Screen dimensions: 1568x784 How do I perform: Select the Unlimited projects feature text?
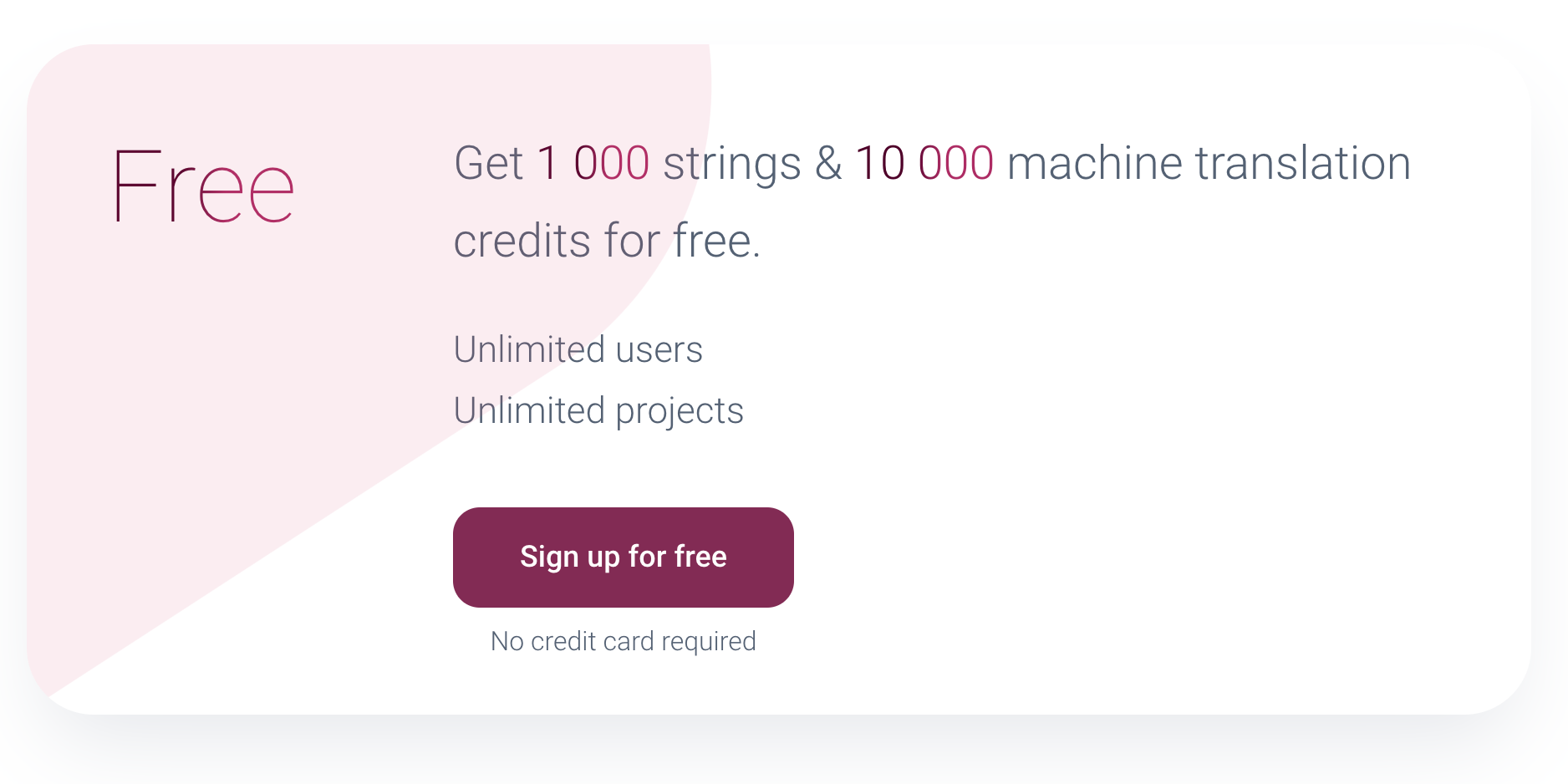point(598,410)
